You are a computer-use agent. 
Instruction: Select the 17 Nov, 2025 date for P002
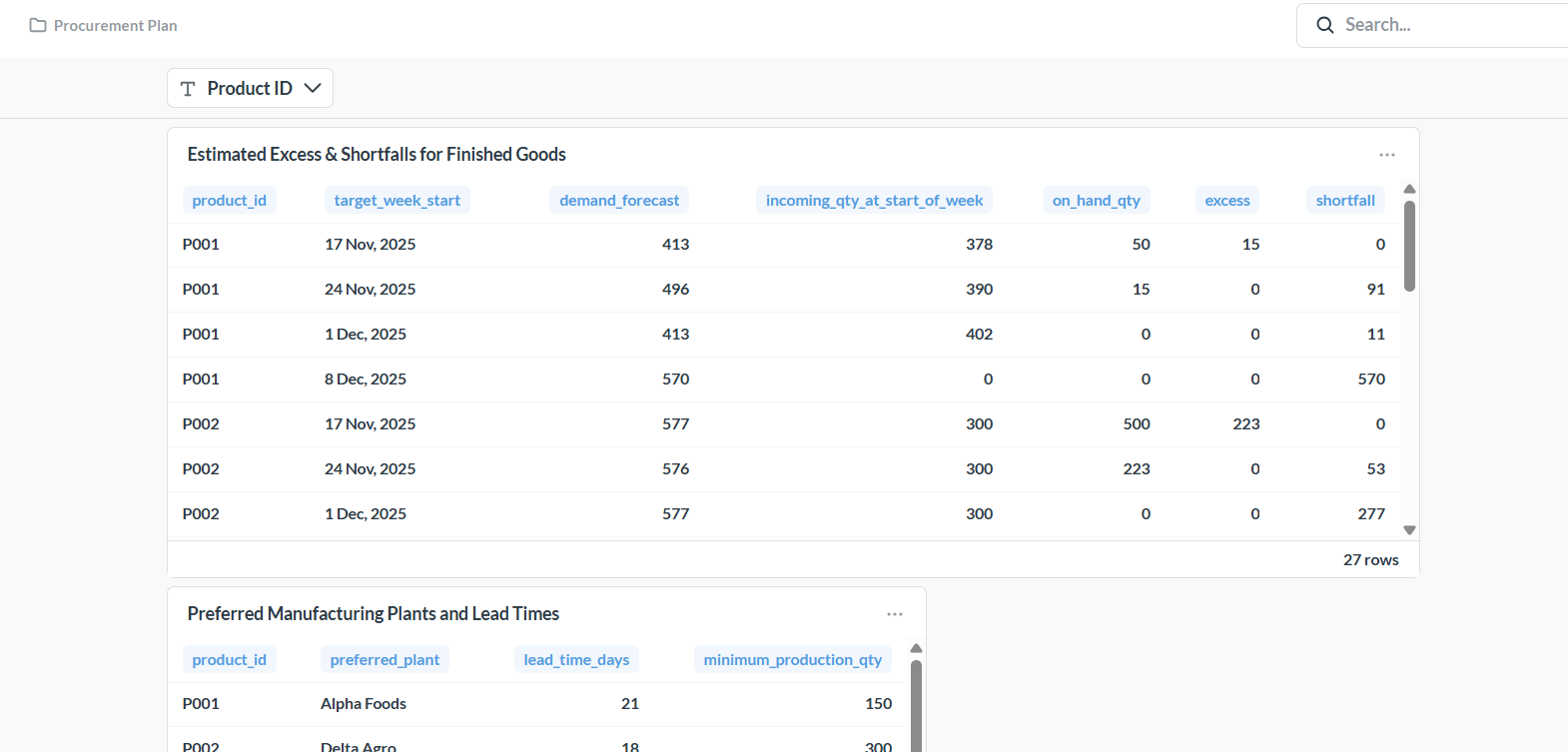[x=370, y=424]
